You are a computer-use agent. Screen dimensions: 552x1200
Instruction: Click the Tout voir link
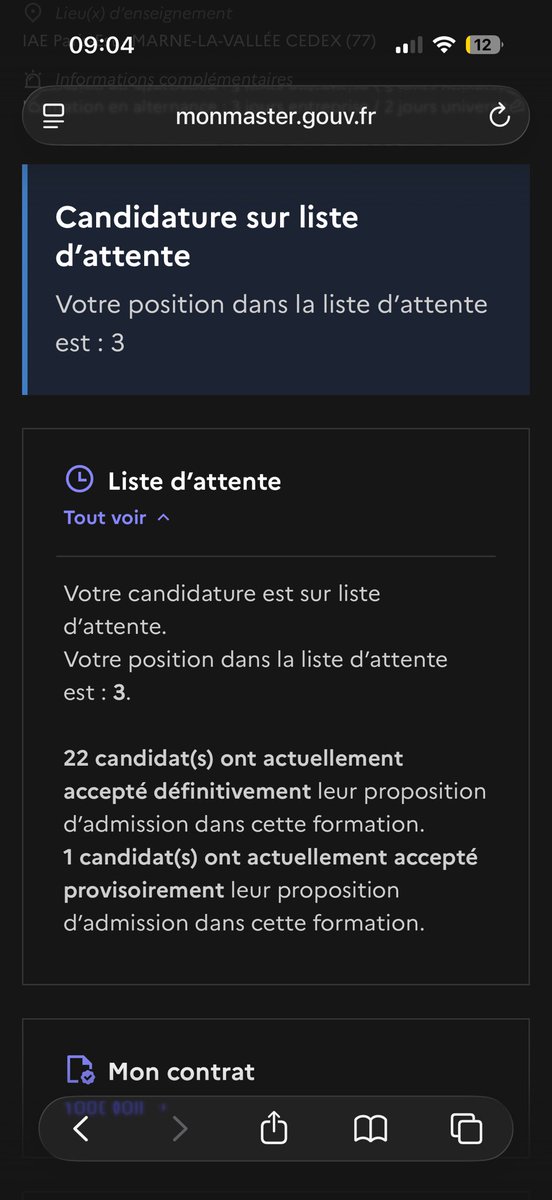(105, 518)
